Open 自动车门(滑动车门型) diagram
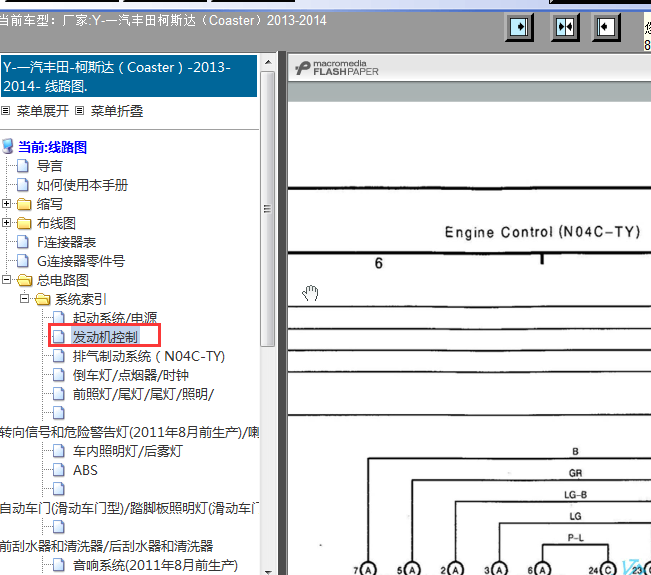This screenshot has height=575, width=651. click(x=129, y=508)
